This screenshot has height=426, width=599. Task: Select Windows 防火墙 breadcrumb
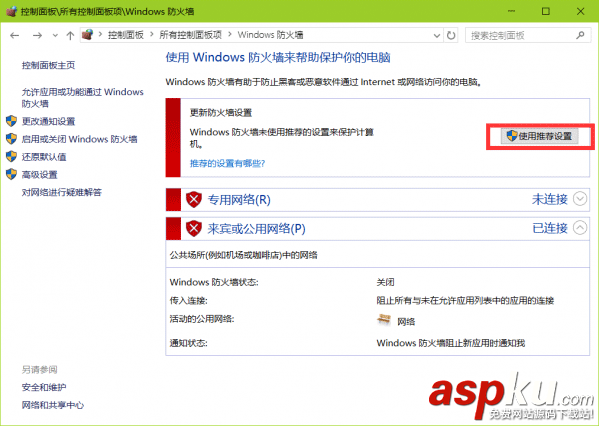[270, 35]
